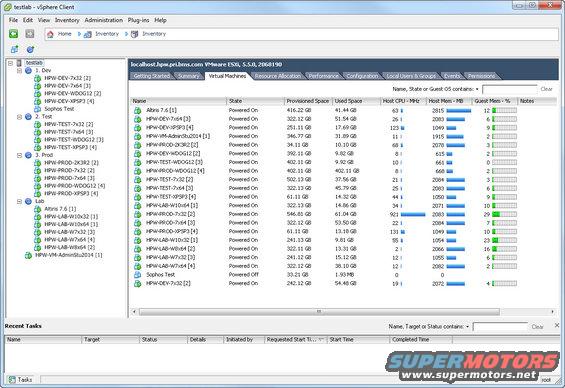Viewport: 565px width, 388px height.
Task: Open the Name, State or Guest OS filter dropdown
Action: (477, 89)
